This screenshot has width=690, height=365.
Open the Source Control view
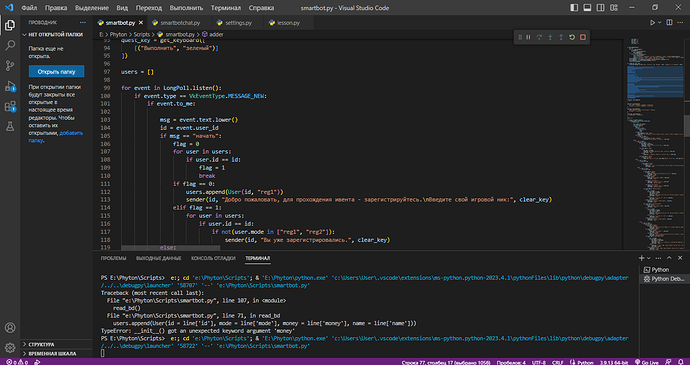10,66
